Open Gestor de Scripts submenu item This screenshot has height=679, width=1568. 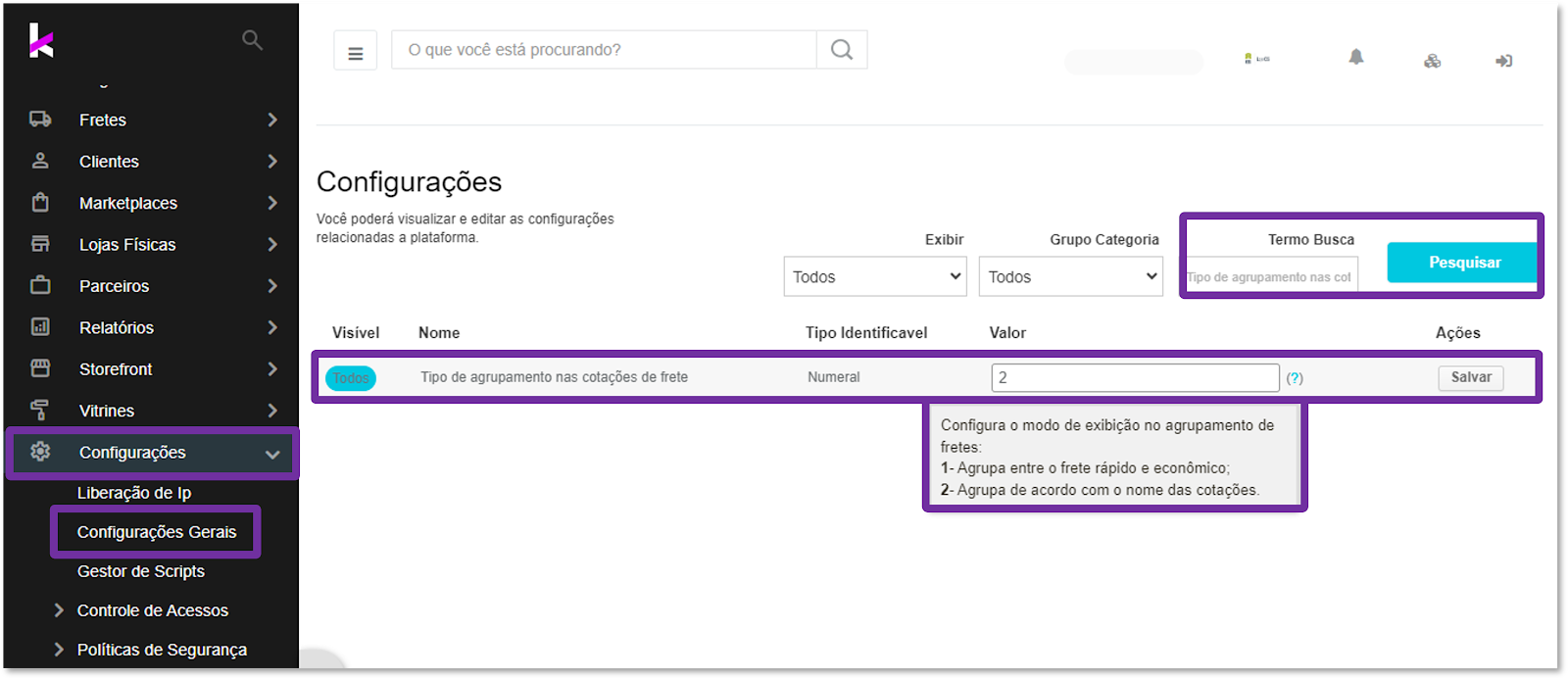(141, 571)
